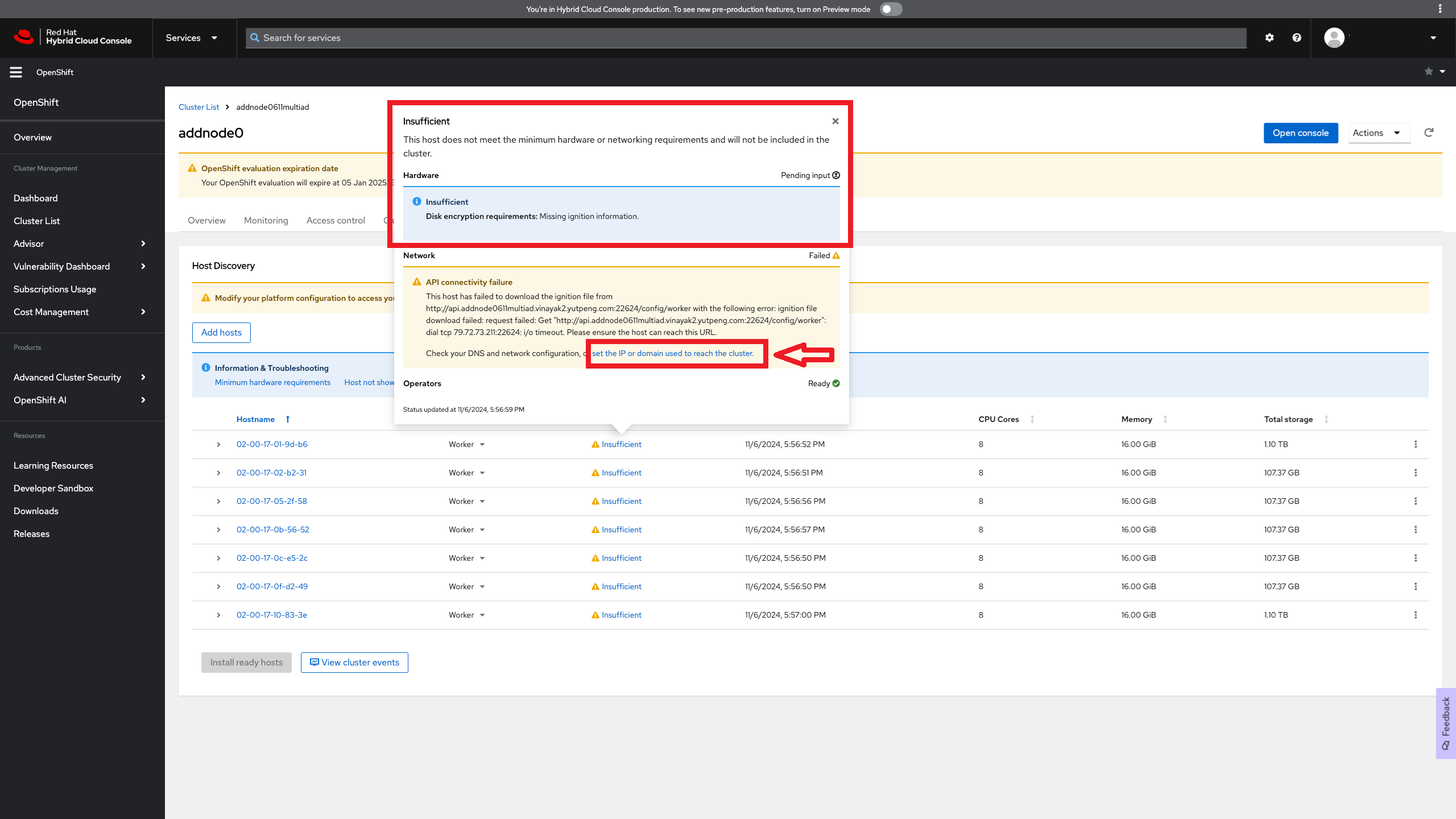Click the Failed warning icon for Network
Image resolution: width=1456 pixels, height=819 pixels.
(x=836, y=255)
